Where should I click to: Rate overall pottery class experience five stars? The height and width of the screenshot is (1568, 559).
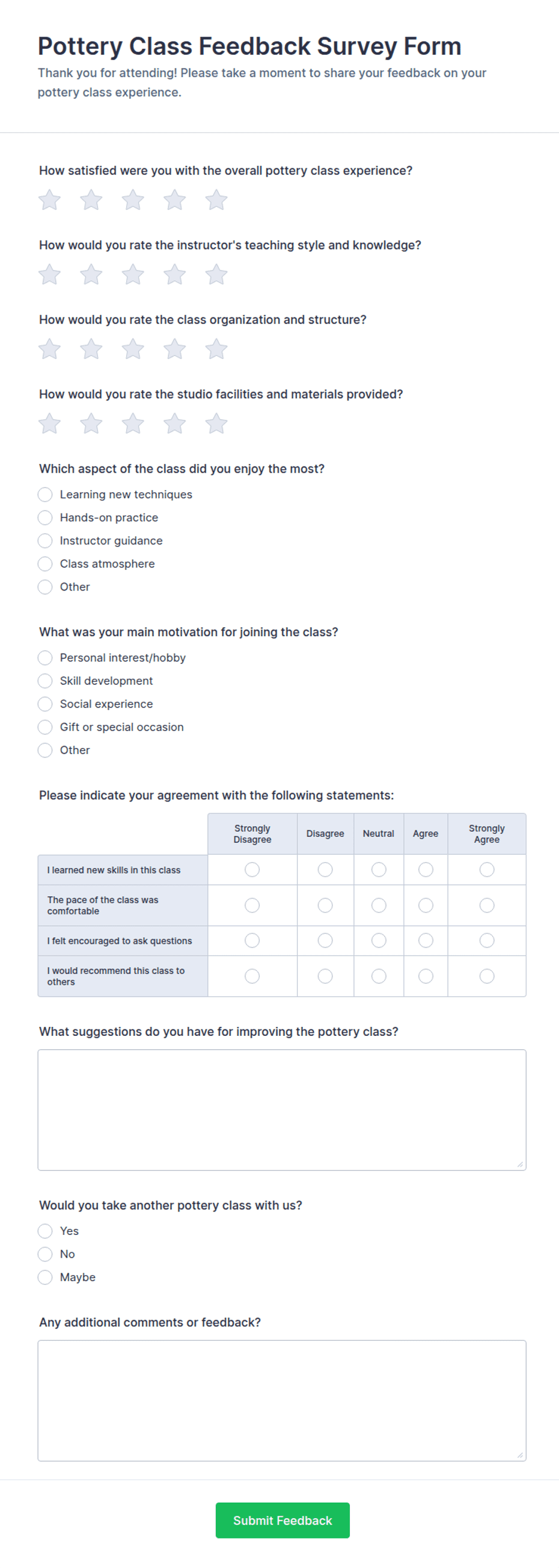pyautogui.click(x=216, y=200)
